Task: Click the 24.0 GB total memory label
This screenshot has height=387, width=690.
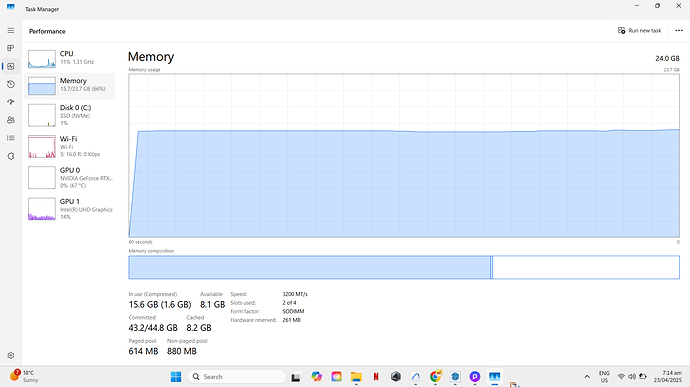Action: coord(667,59)
